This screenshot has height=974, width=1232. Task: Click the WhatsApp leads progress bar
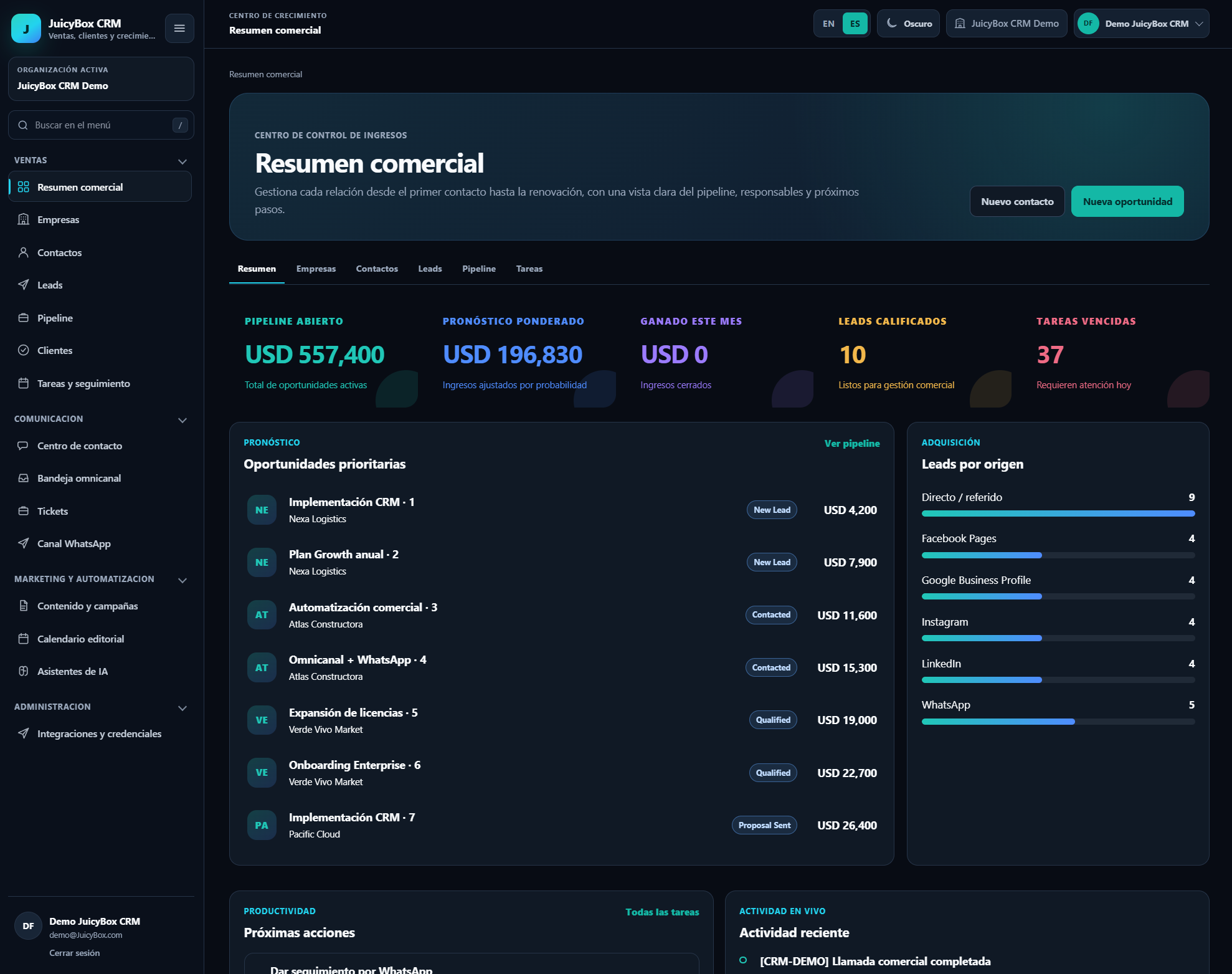point(1058,722)
